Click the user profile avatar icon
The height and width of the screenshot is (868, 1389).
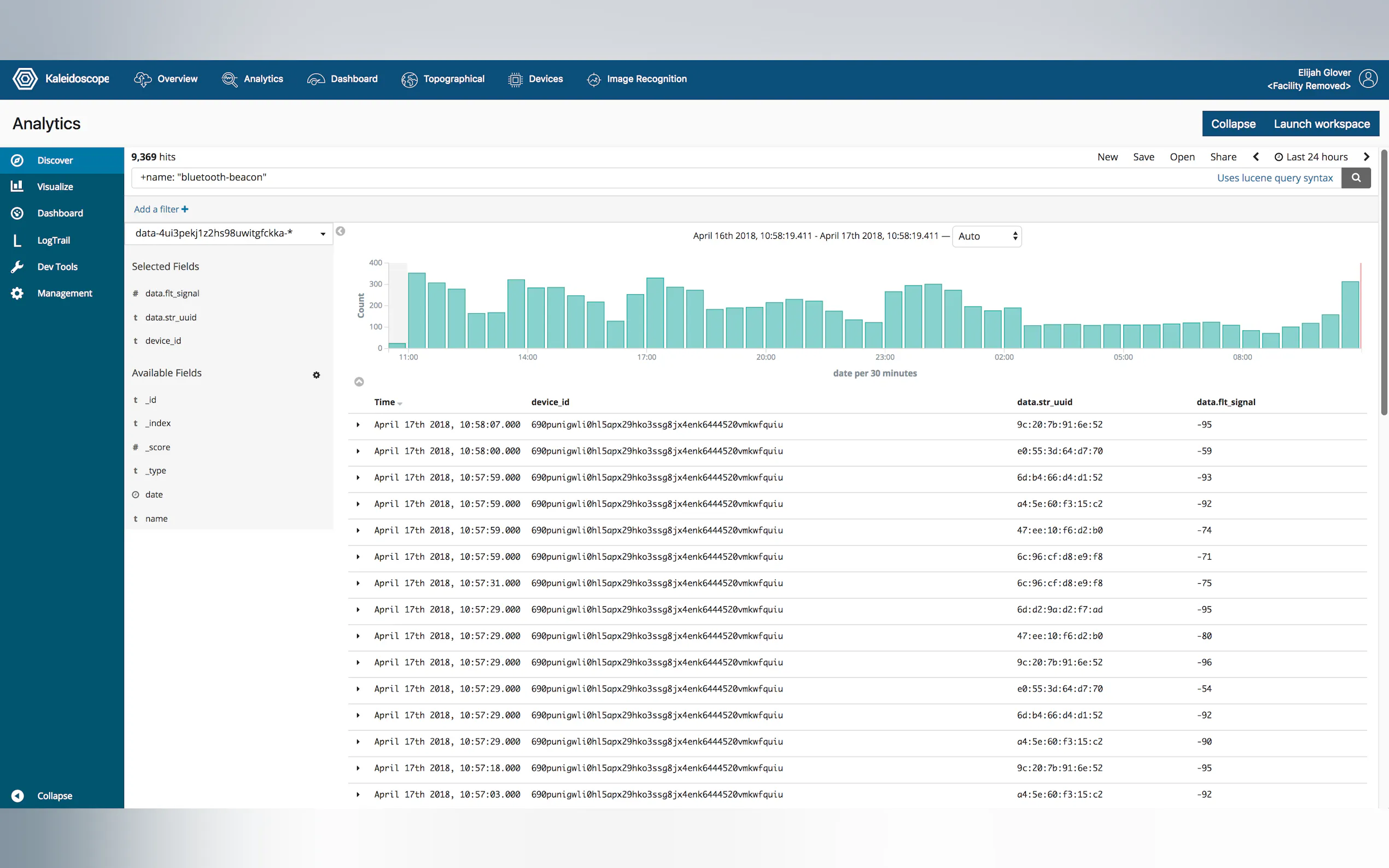(1368, 79)
